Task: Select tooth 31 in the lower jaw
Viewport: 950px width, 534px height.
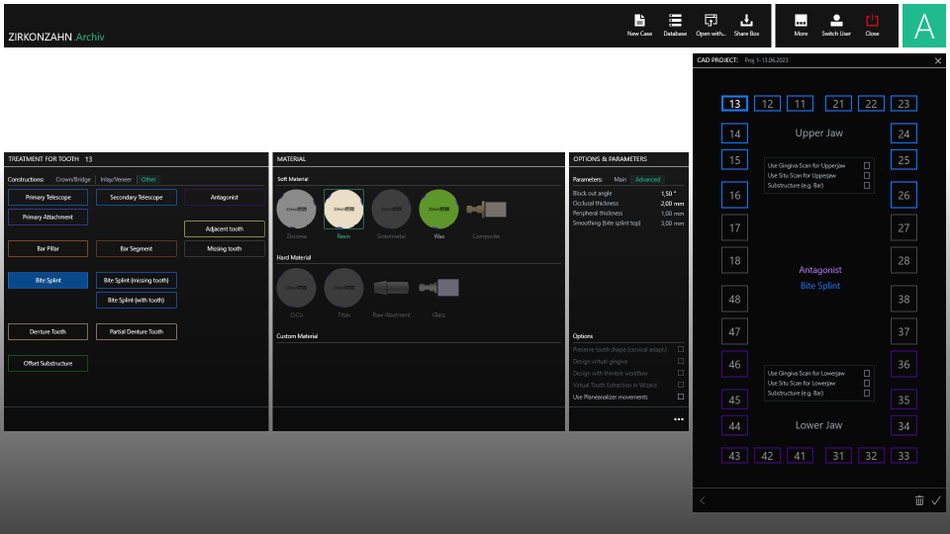Action: pos(838,456)
